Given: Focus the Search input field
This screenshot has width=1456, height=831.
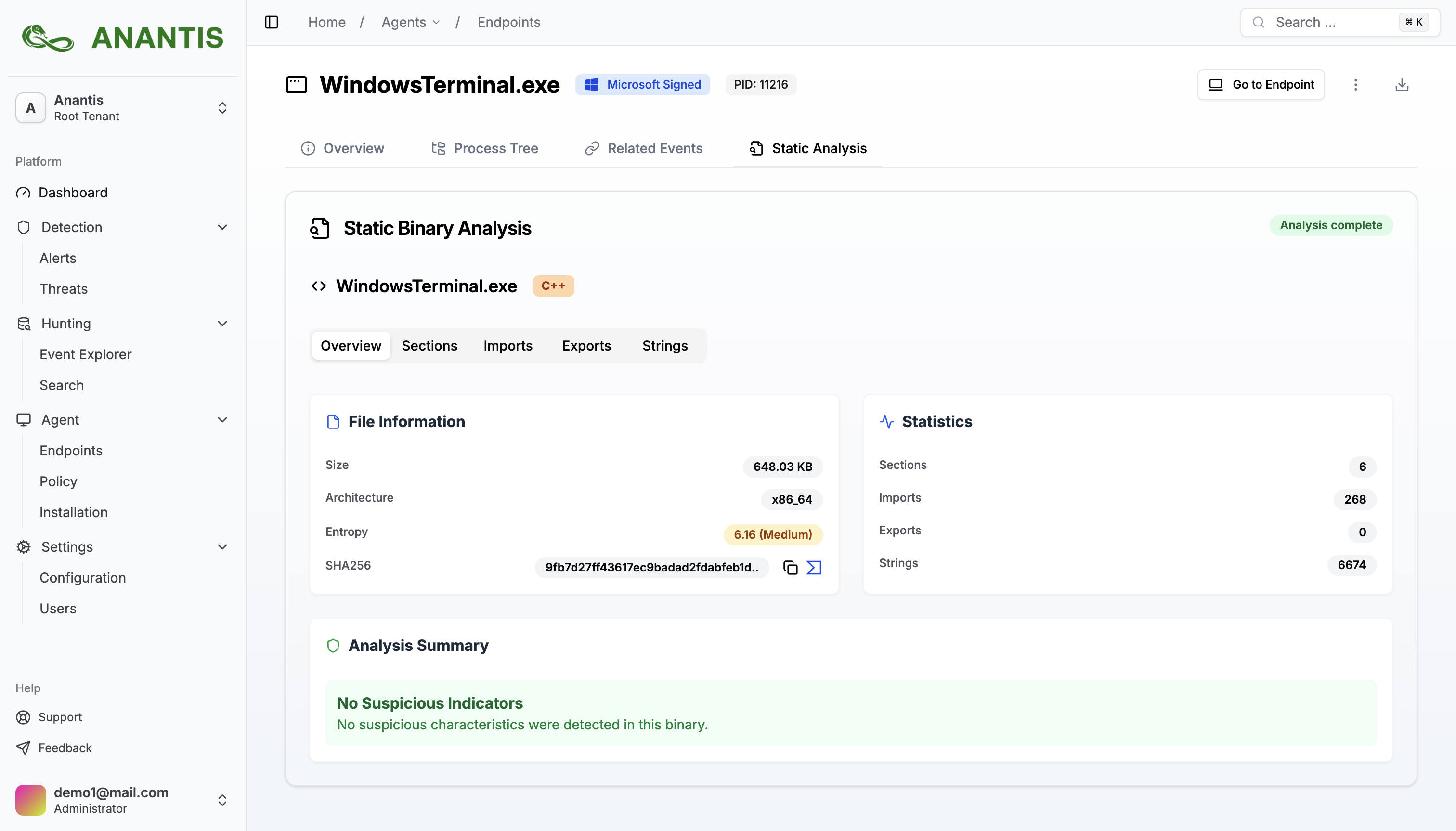Looking at the screenshot, I should pos(1339,22).
